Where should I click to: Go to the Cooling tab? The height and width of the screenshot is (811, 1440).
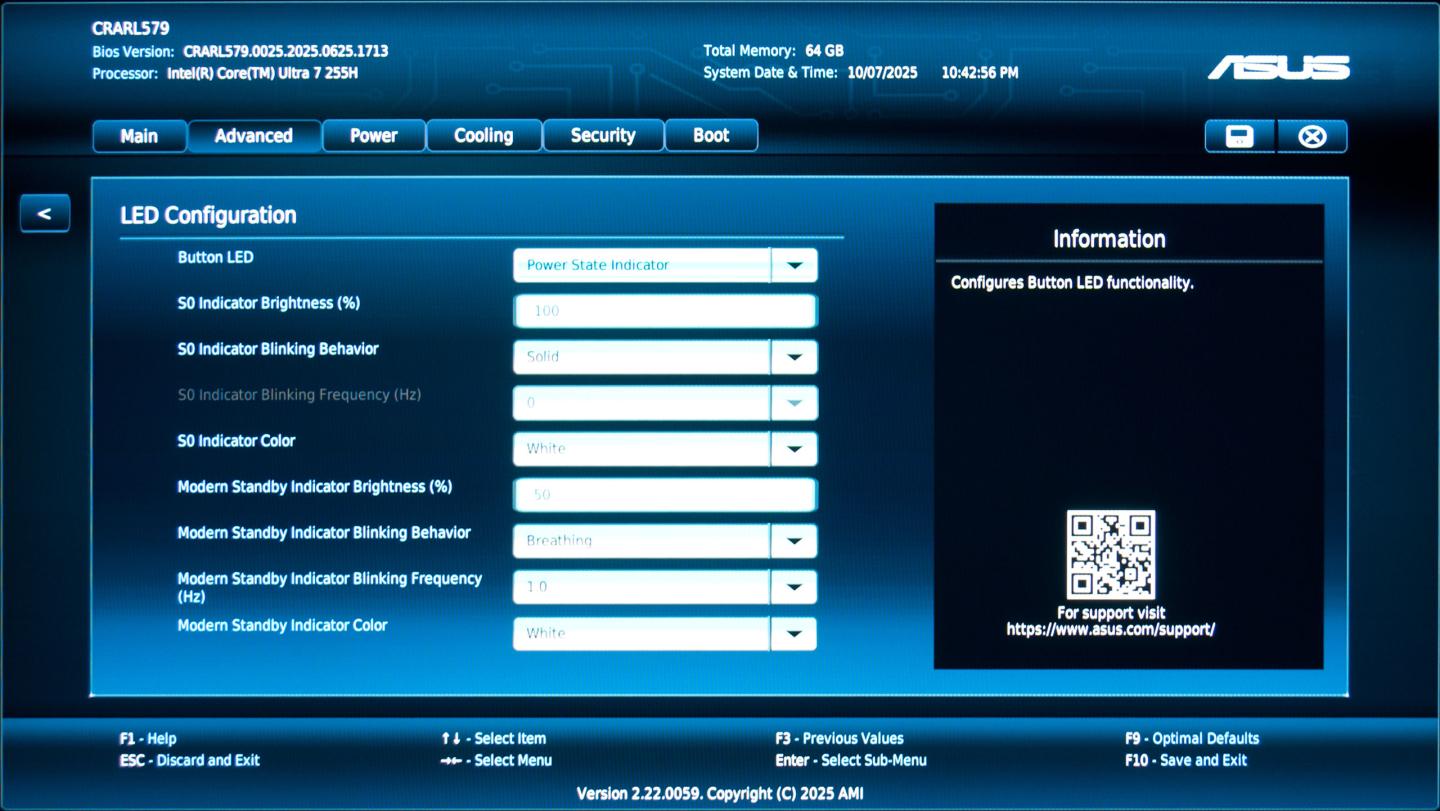484,136
